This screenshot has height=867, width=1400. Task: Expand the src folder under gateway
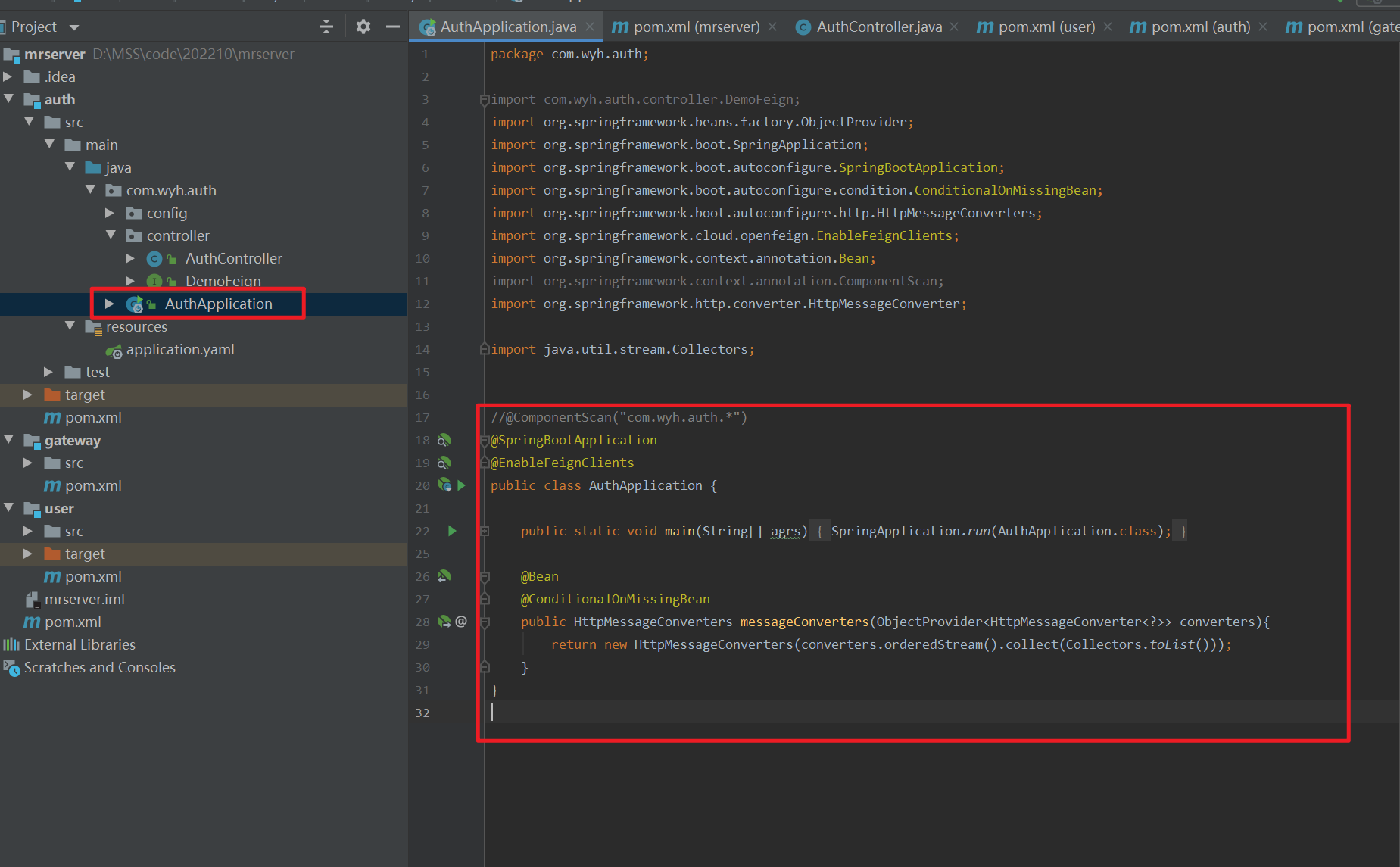(x=28, y=463)
